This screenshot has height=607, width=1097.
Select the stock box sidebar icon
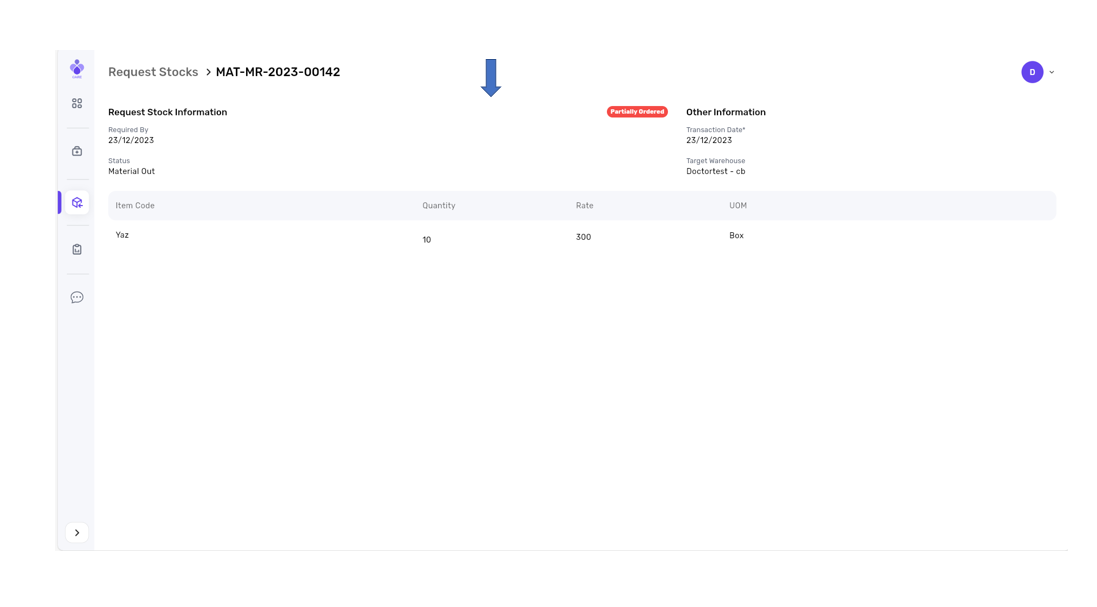point(77,202)
